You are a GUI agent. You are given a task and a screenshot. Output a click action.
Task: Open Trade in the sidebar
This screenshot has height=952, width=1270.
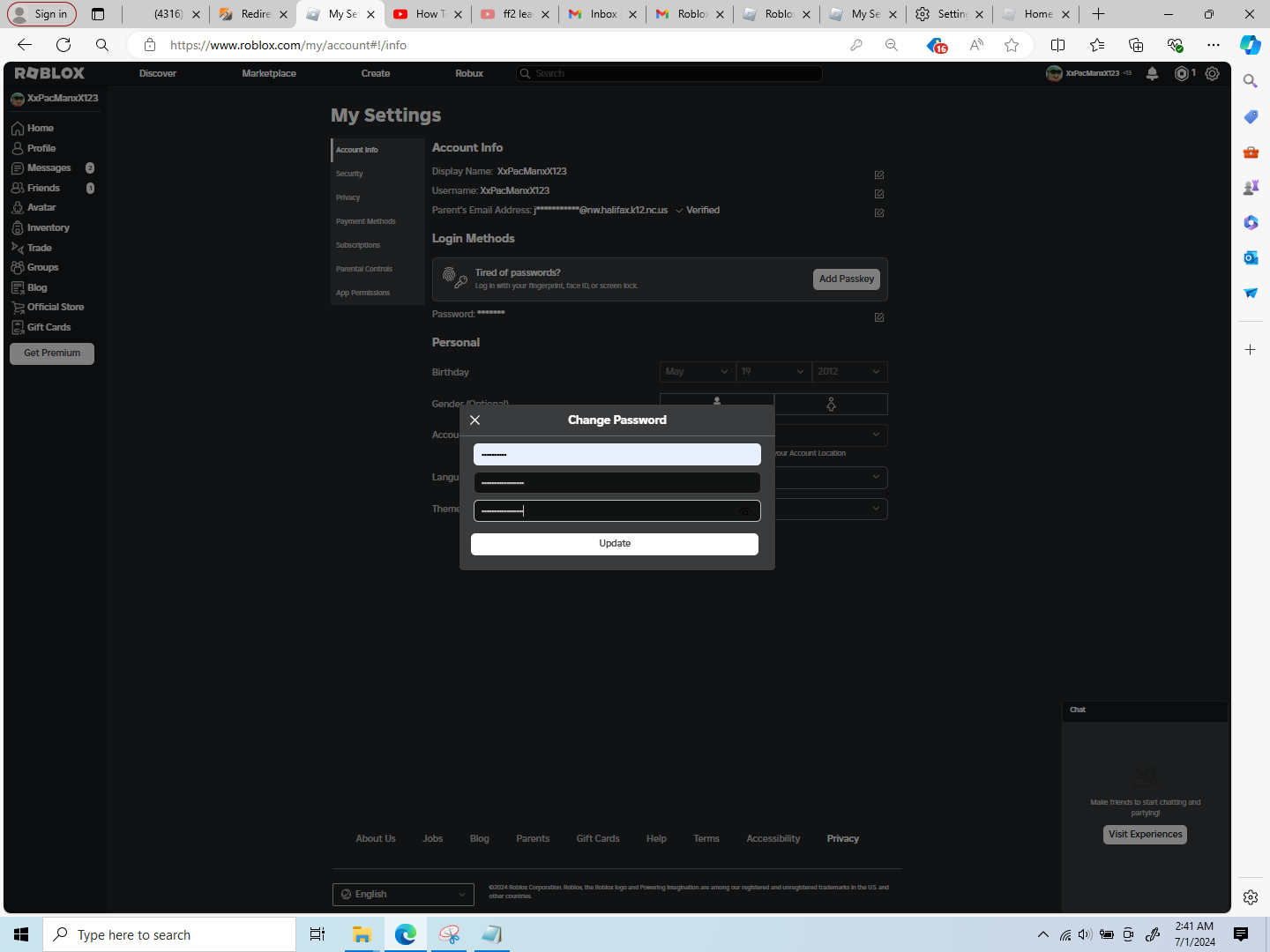pyautogui.click(x=32, y=249)
